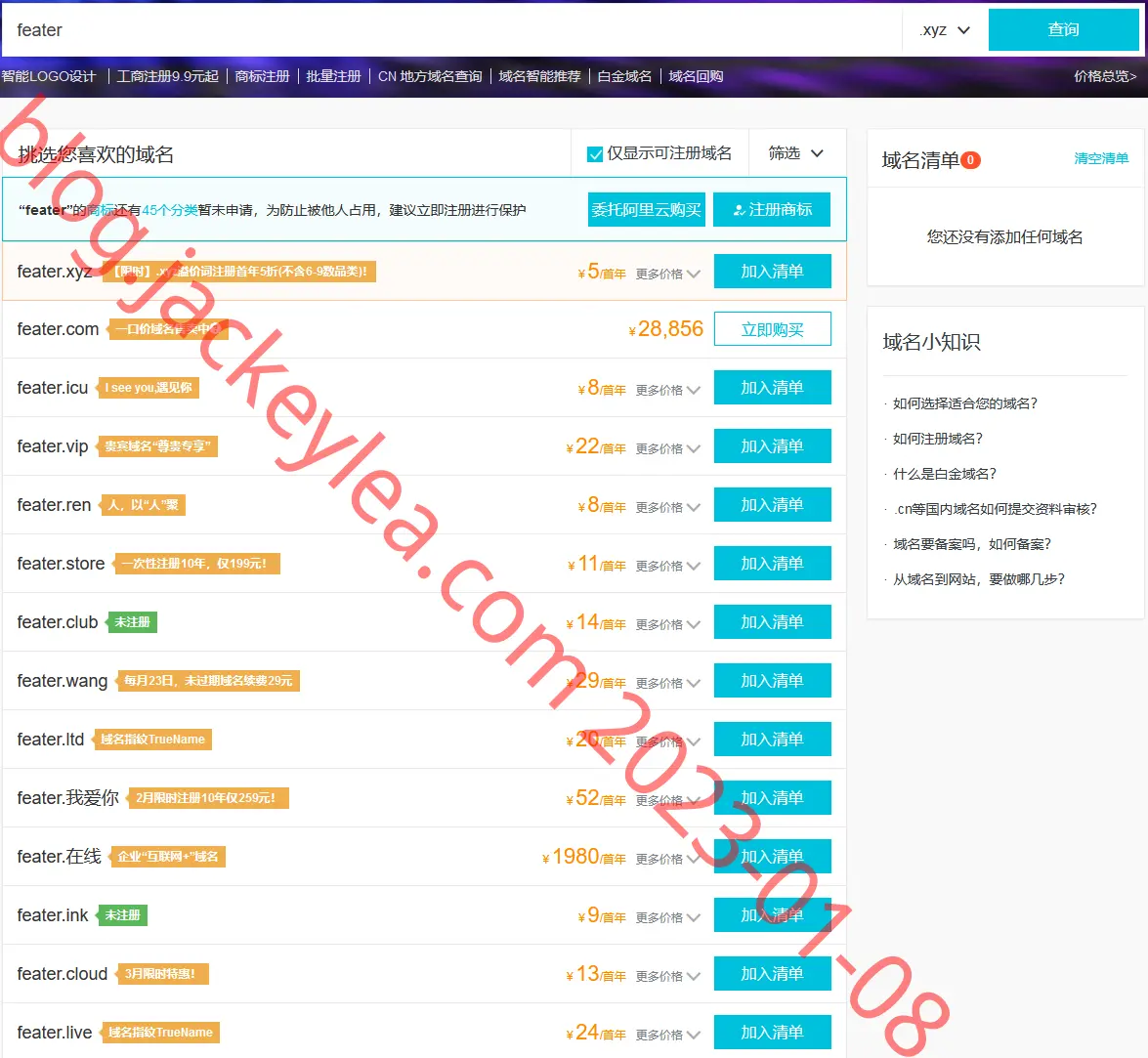This screenshot has width=1148, height=1058.
Task: Click the 3月限时特惠 tag on feater.cloud
Action: [159, 974]
